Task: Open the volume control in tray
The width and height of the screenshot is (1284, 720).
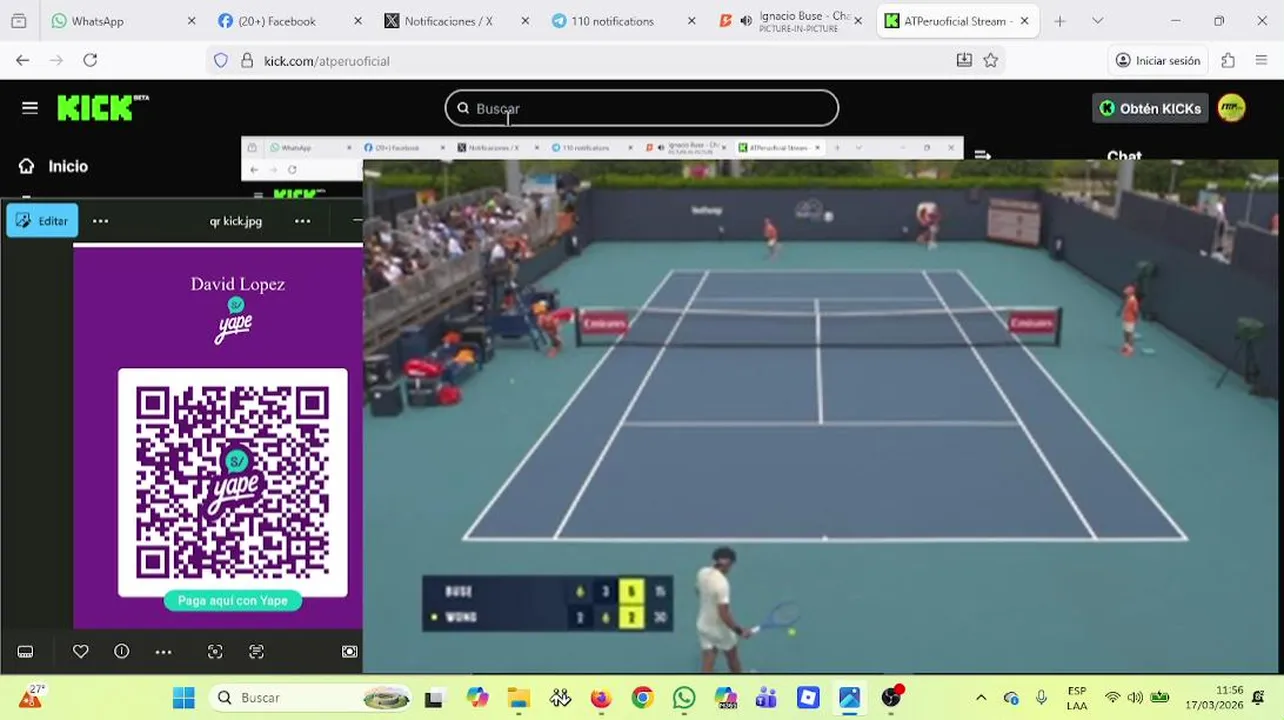Action: tap(1135, 698)
